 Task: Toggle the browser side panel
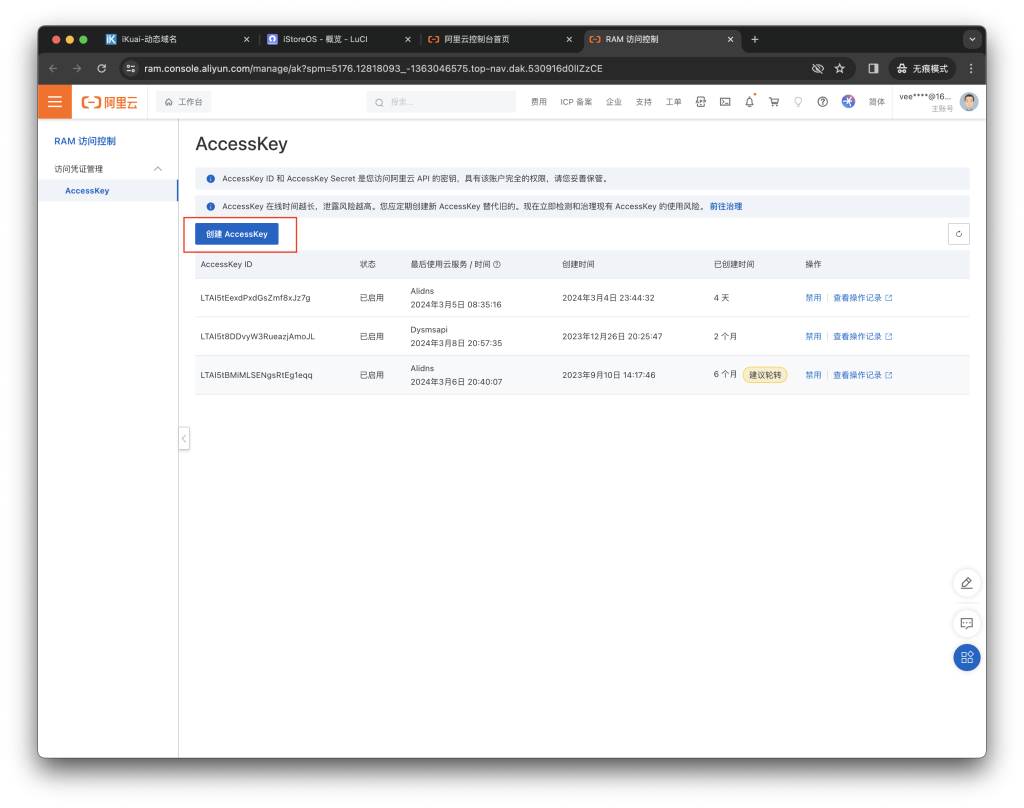click(873, 68)
